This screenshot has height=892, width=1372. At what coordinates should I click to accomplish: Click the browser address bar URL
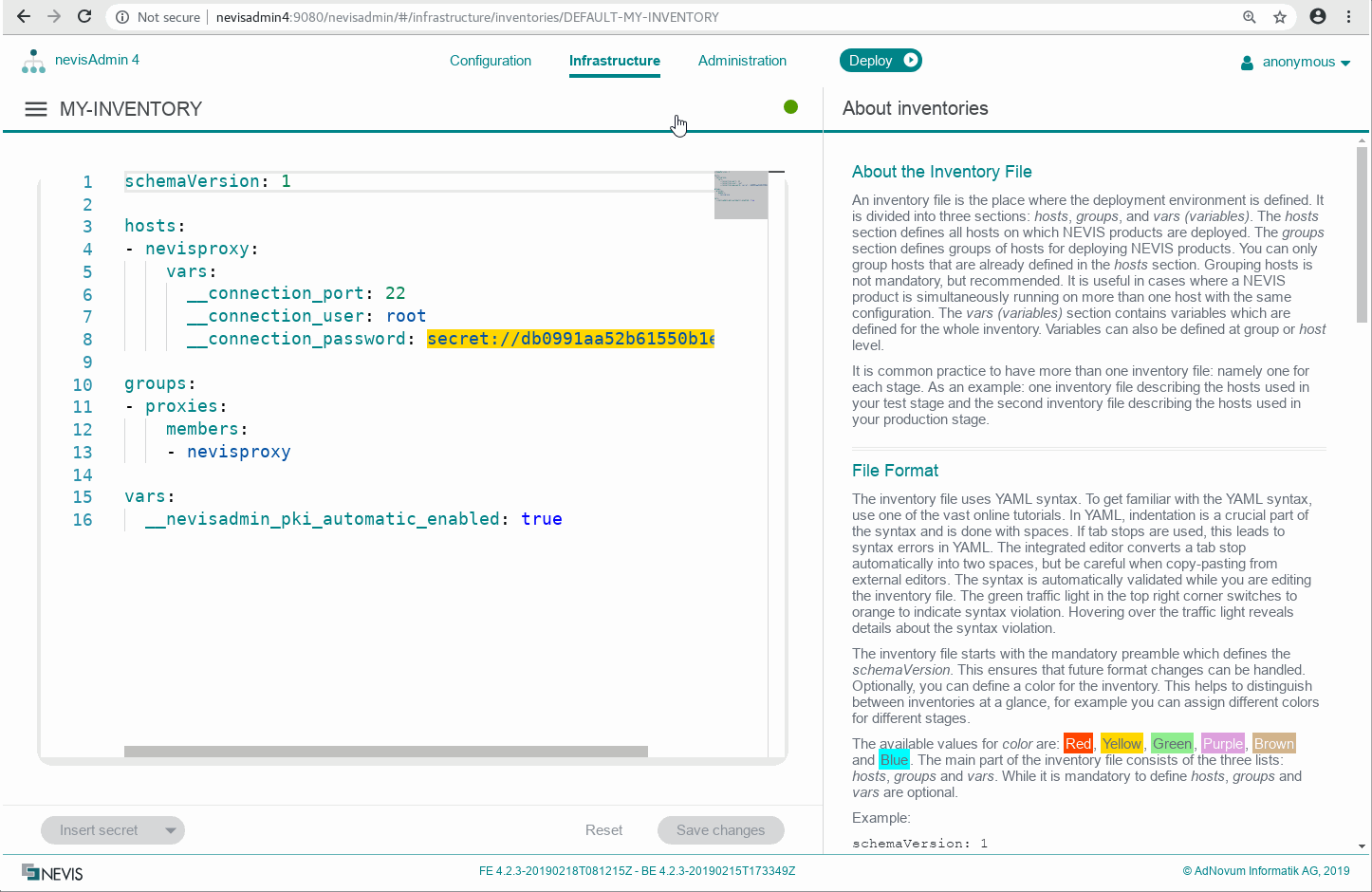tap(468, 17)
